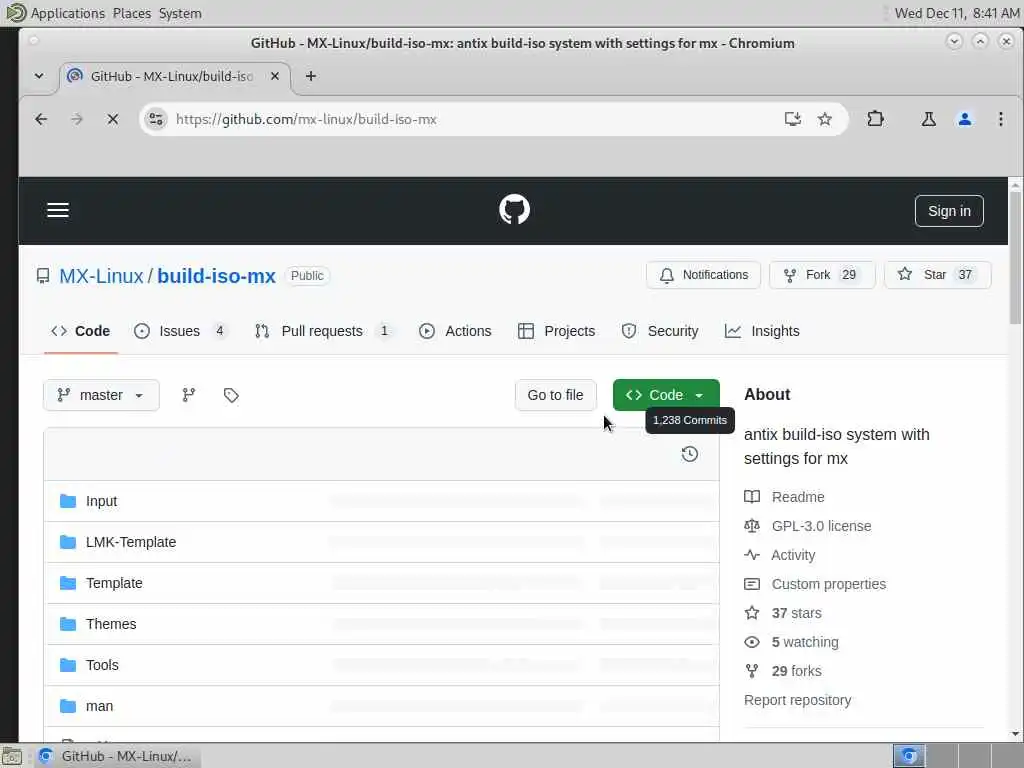1024x768 pixels.
Task: Open the Projects tab
Action: 556,331
